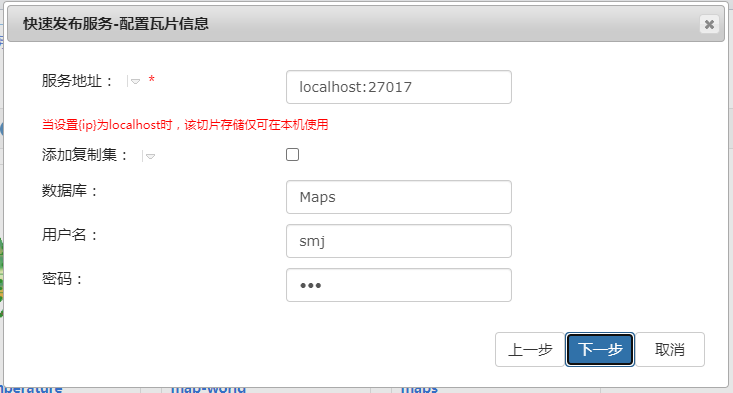The image size is (733, 393).
Task: Click the 数据库 label
Action: [x=70, y=191]
